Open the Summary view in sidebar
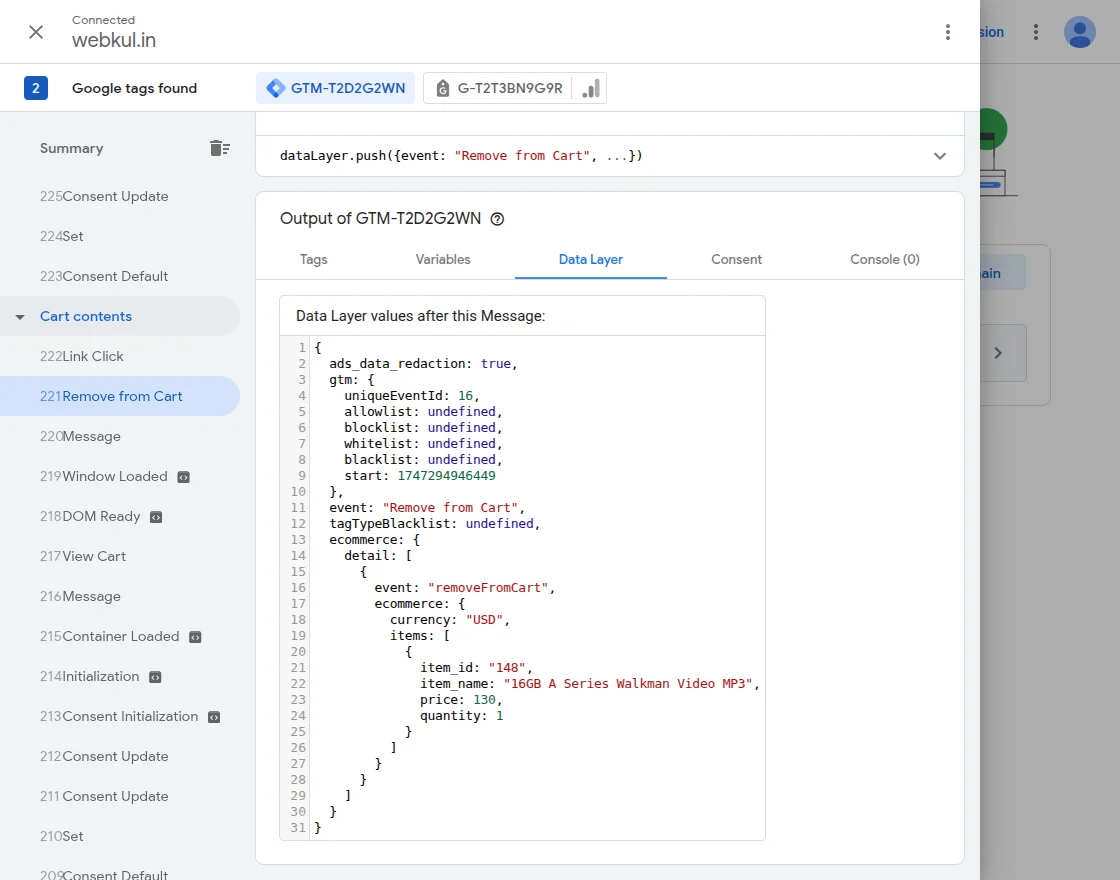The height and width of the screenshot is (880, 1120). coord(71,148)
